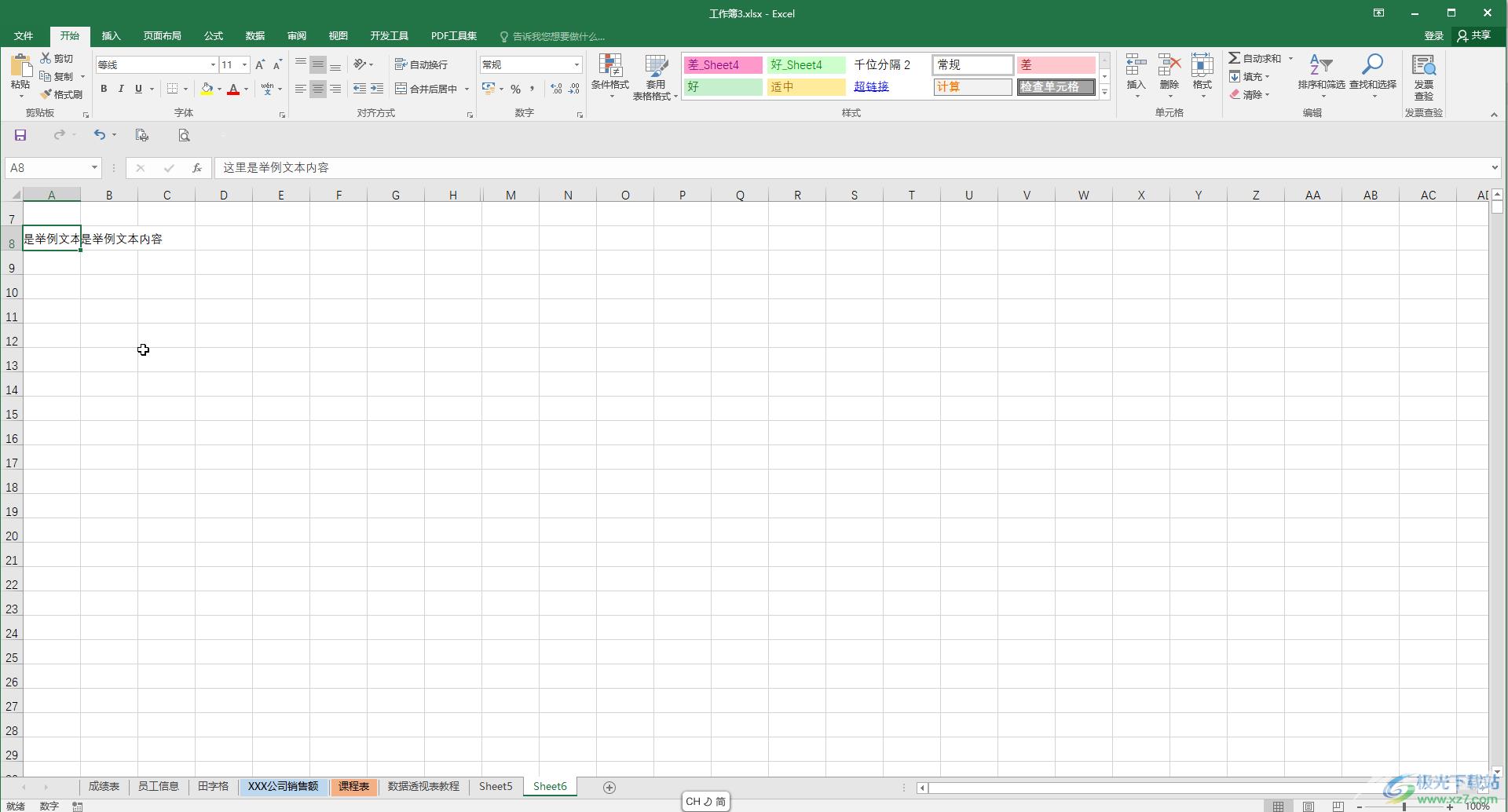Increase font size with the larger A icon
The height and width of the screenshot is (812, 1508).
point(260,64)
